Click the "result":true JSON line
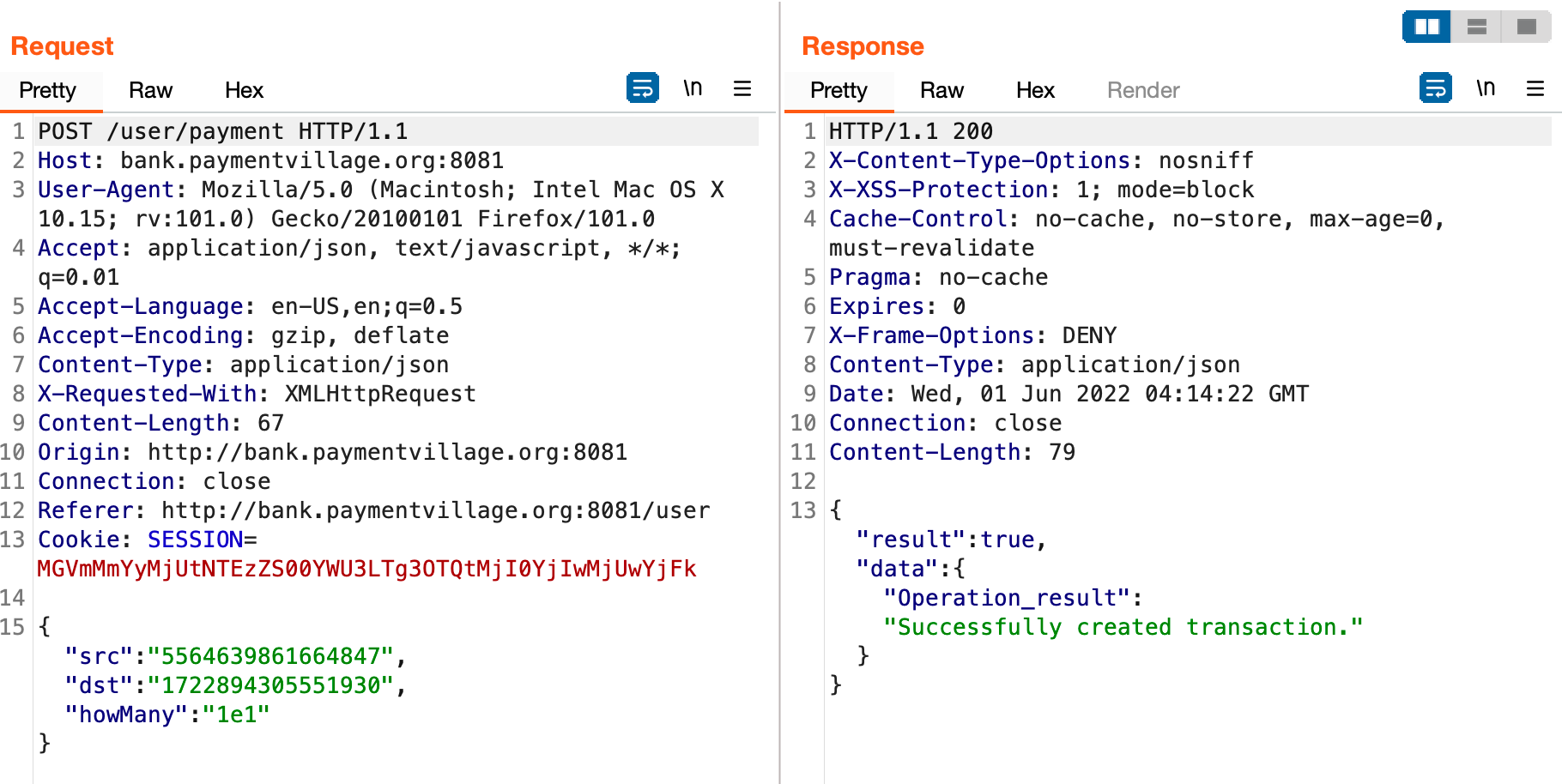Viewport: 1562px width, 784px height. click(952, 540)
